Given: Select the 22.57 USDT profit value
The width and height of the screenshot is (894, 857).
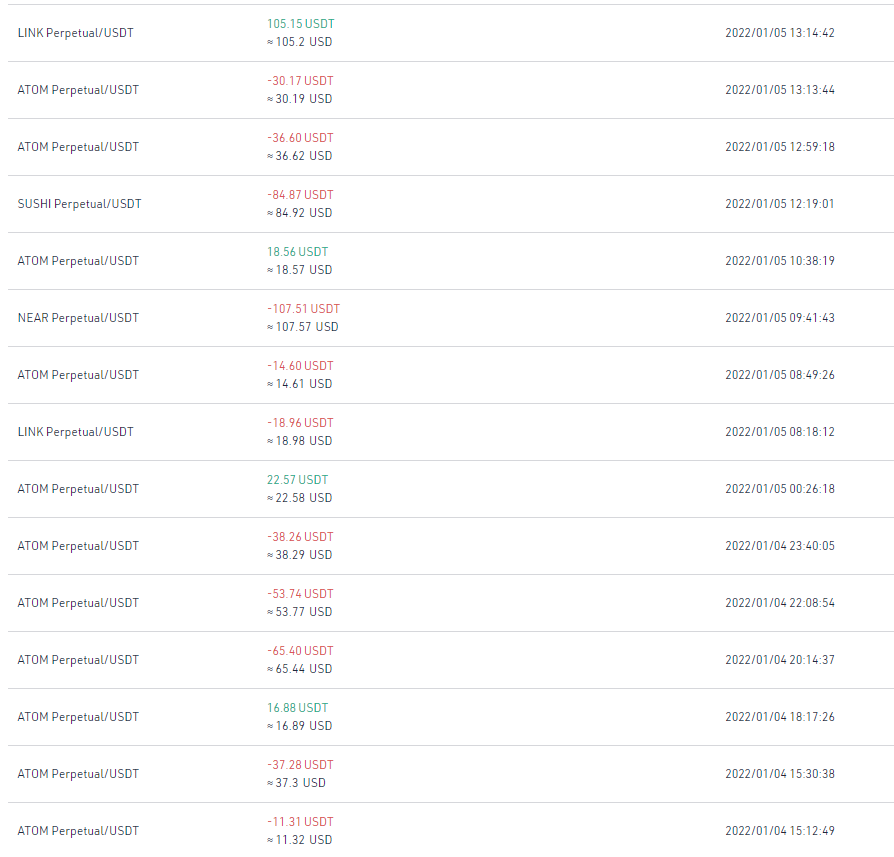Looking at the screenshot, I should coord(298,480).
